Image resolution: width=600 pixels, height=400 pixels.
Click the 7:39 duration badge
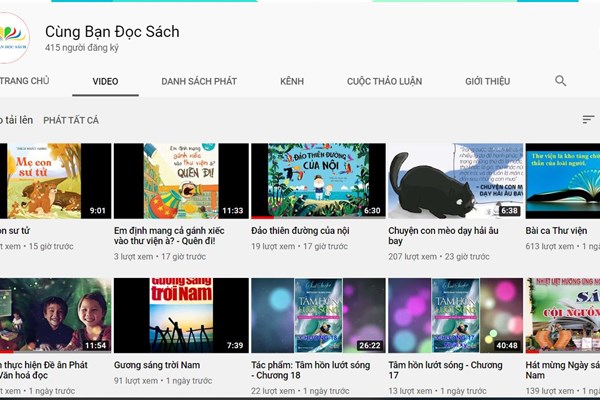(235, 345)
